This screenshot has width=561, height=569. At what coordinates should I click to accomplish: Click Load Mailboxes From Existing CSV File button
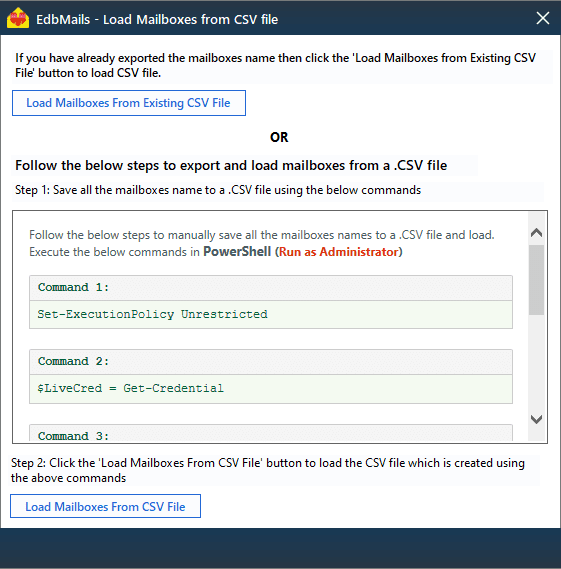[129, 103]
